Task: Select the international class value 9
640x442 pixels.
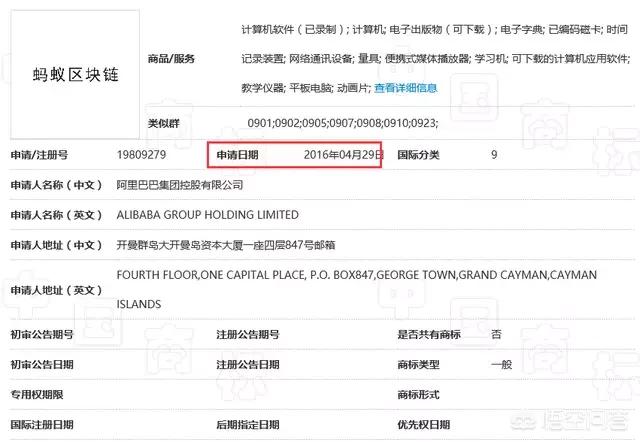Action: pyautogui.click(x=494, y=155)
